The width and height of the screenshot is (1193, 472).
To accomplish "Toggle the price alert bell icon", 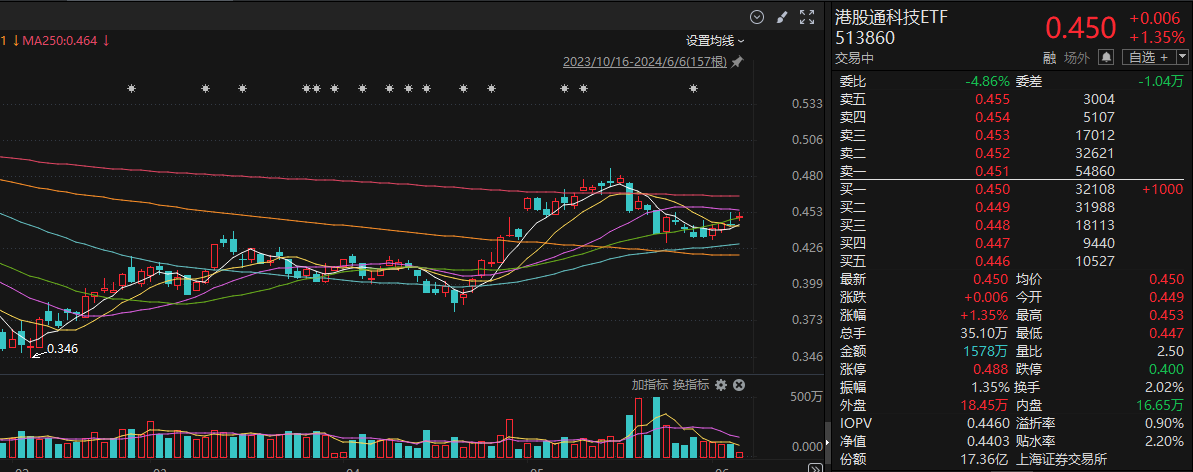I will pos(1106,58).
